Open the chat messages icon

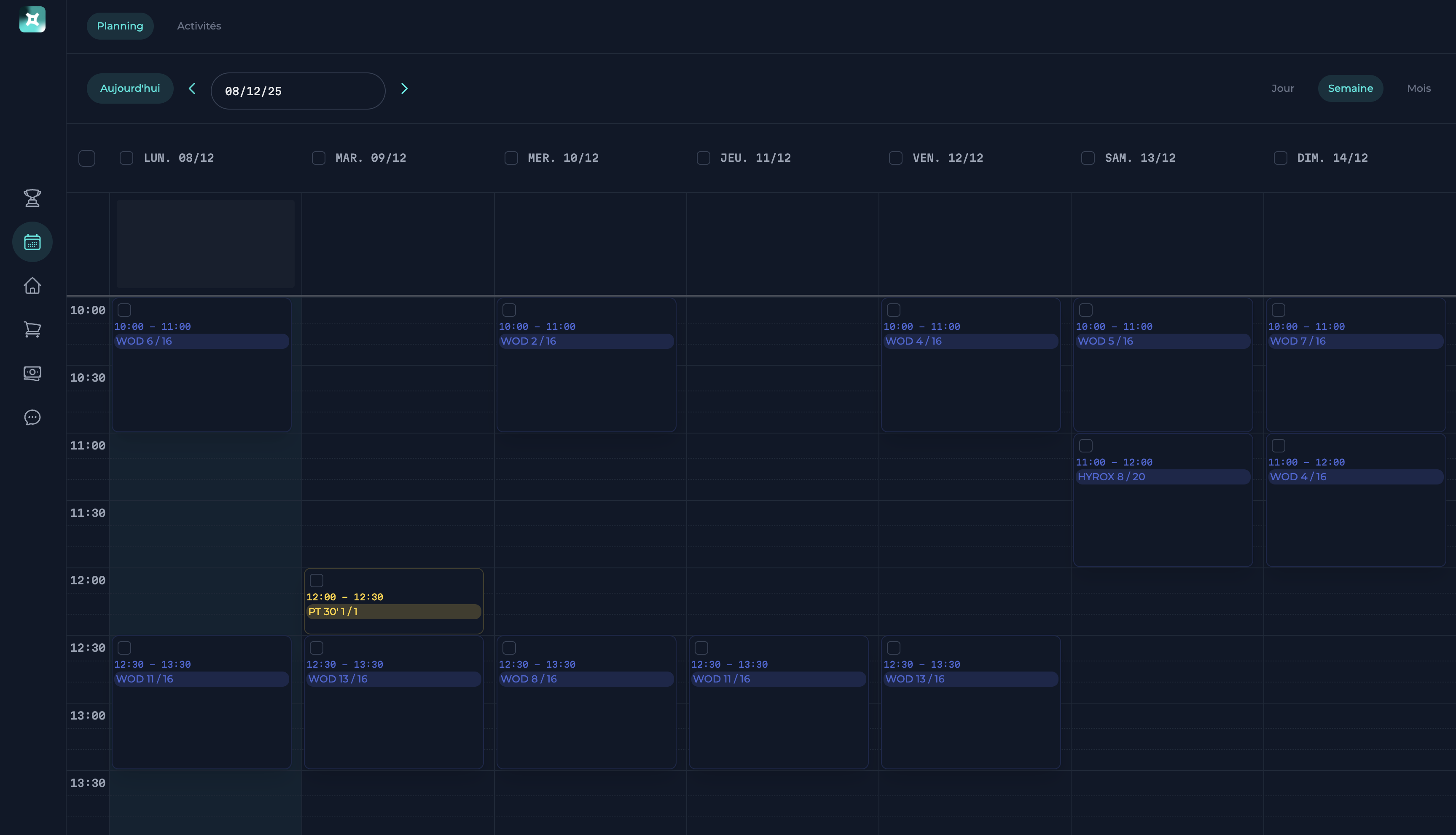pyautogui.click(x=32, y=417)
